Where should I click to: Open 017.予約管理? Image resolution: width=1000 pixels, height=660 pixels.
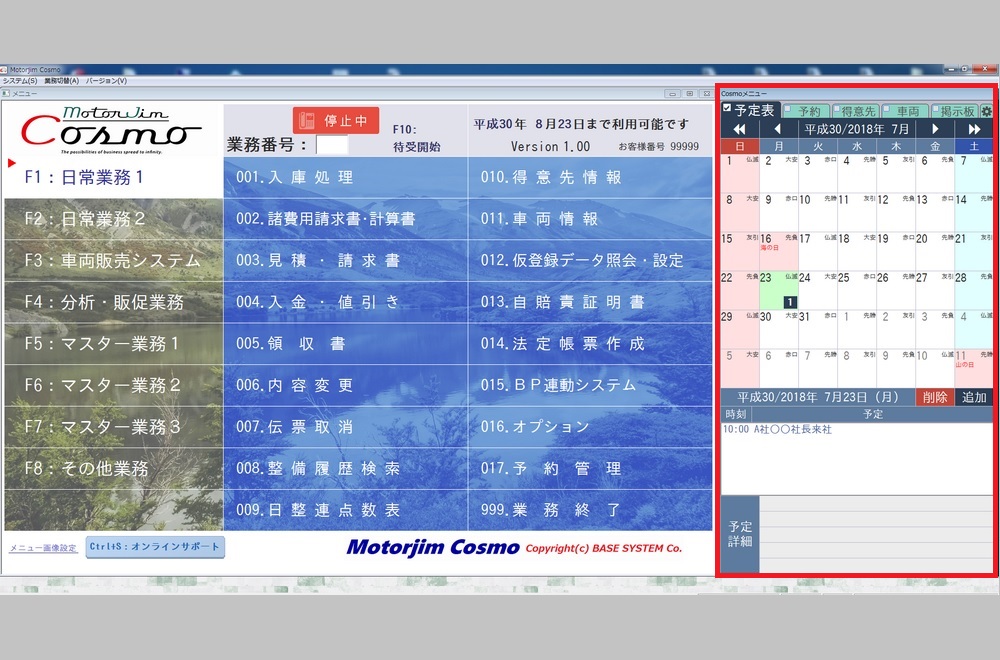click(591, 469)
